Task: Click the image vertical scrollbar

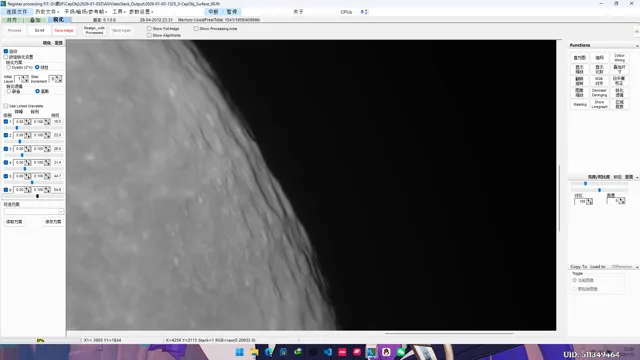Action: (x=559, y=198)
